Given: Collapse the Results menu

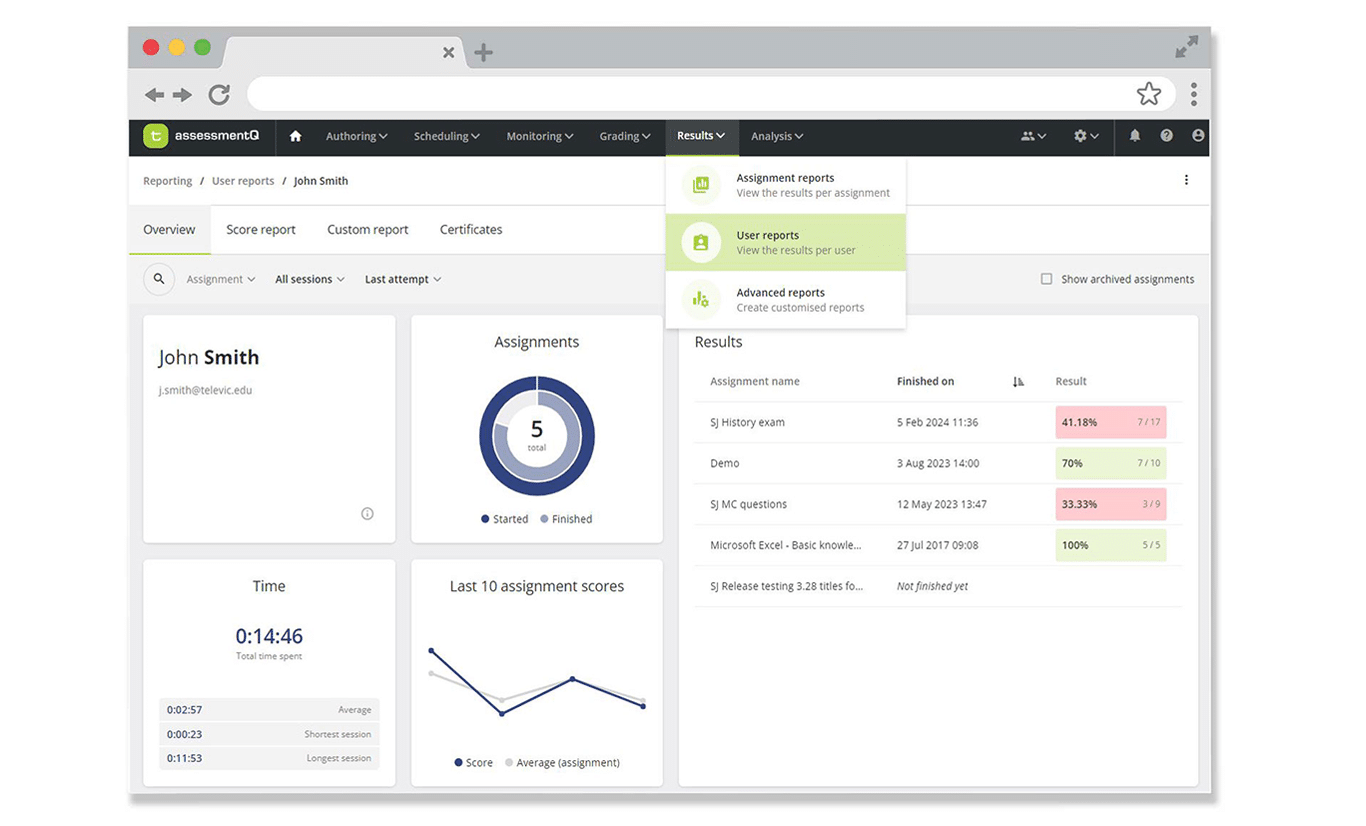Looking at the screenshot, I should [701, 136].
